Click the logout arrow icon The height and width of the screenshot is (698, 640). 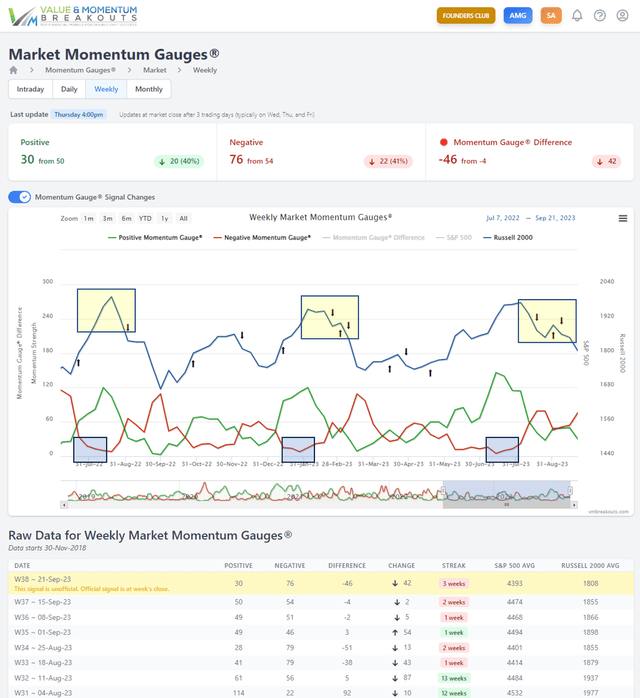tap(622, 16)
